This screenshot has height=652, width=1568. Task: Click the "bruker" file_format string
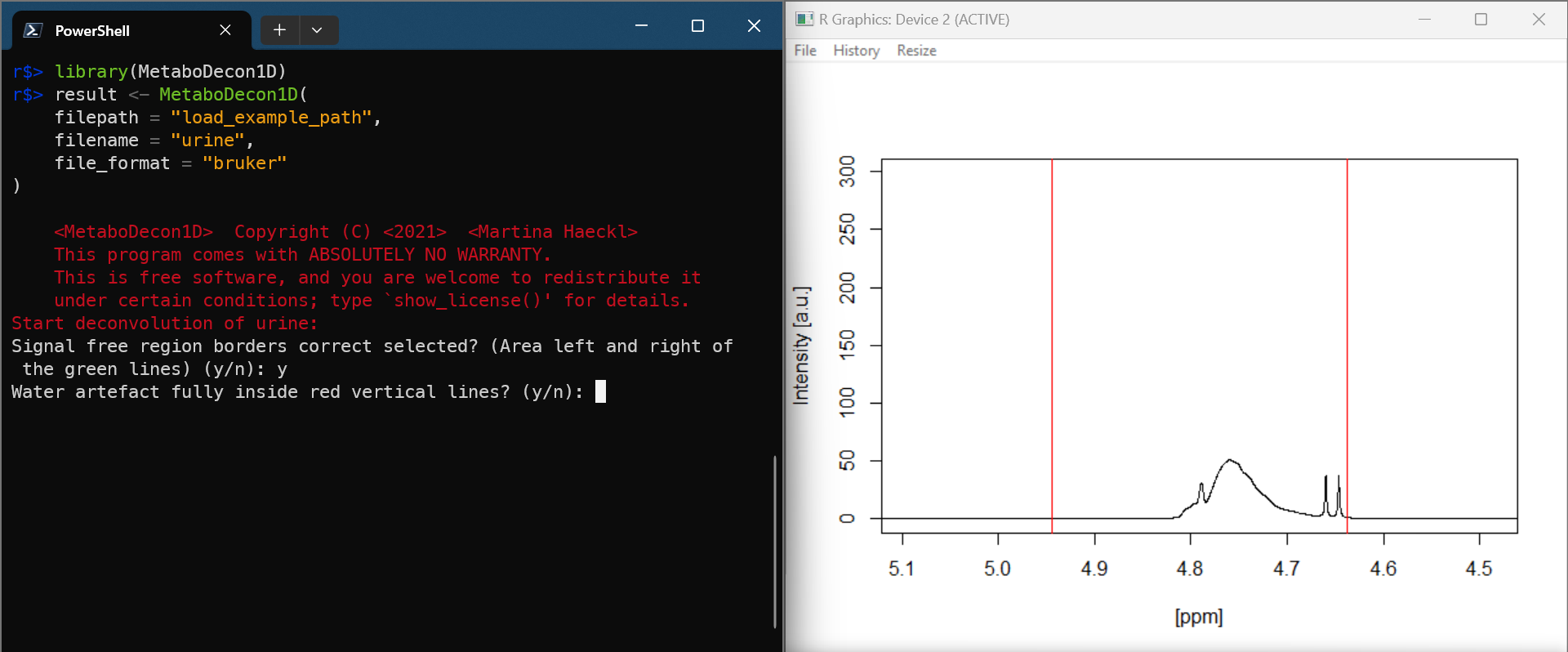click(x=244, y=163)
